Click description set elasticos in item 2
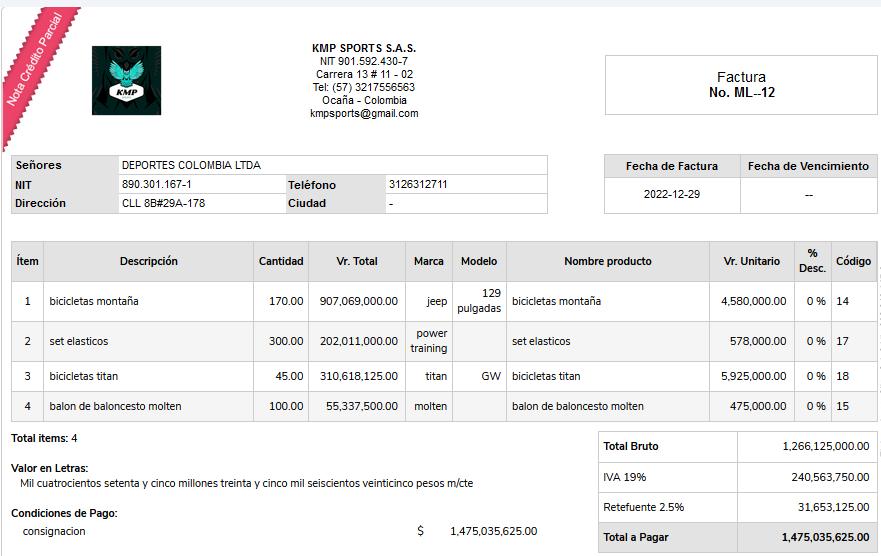Viewport: 881px width, 556px height. pos(79,341)
